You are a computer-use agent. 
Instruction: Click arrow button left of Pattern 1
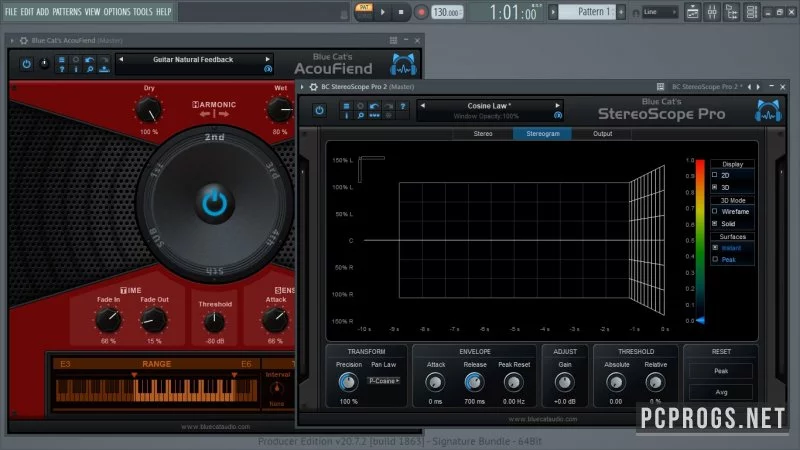click(x=553, y=11)
